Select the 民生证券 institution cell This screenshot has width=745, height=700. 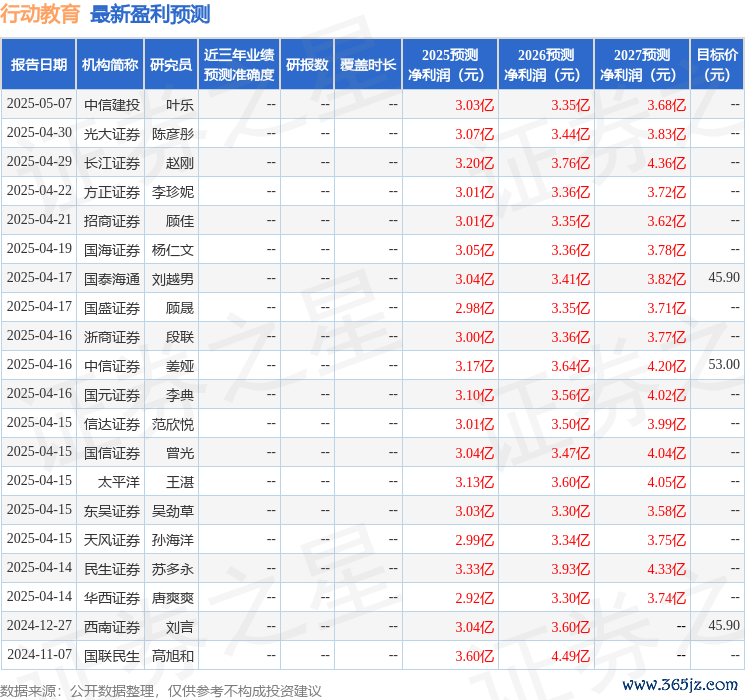point(112,569)
